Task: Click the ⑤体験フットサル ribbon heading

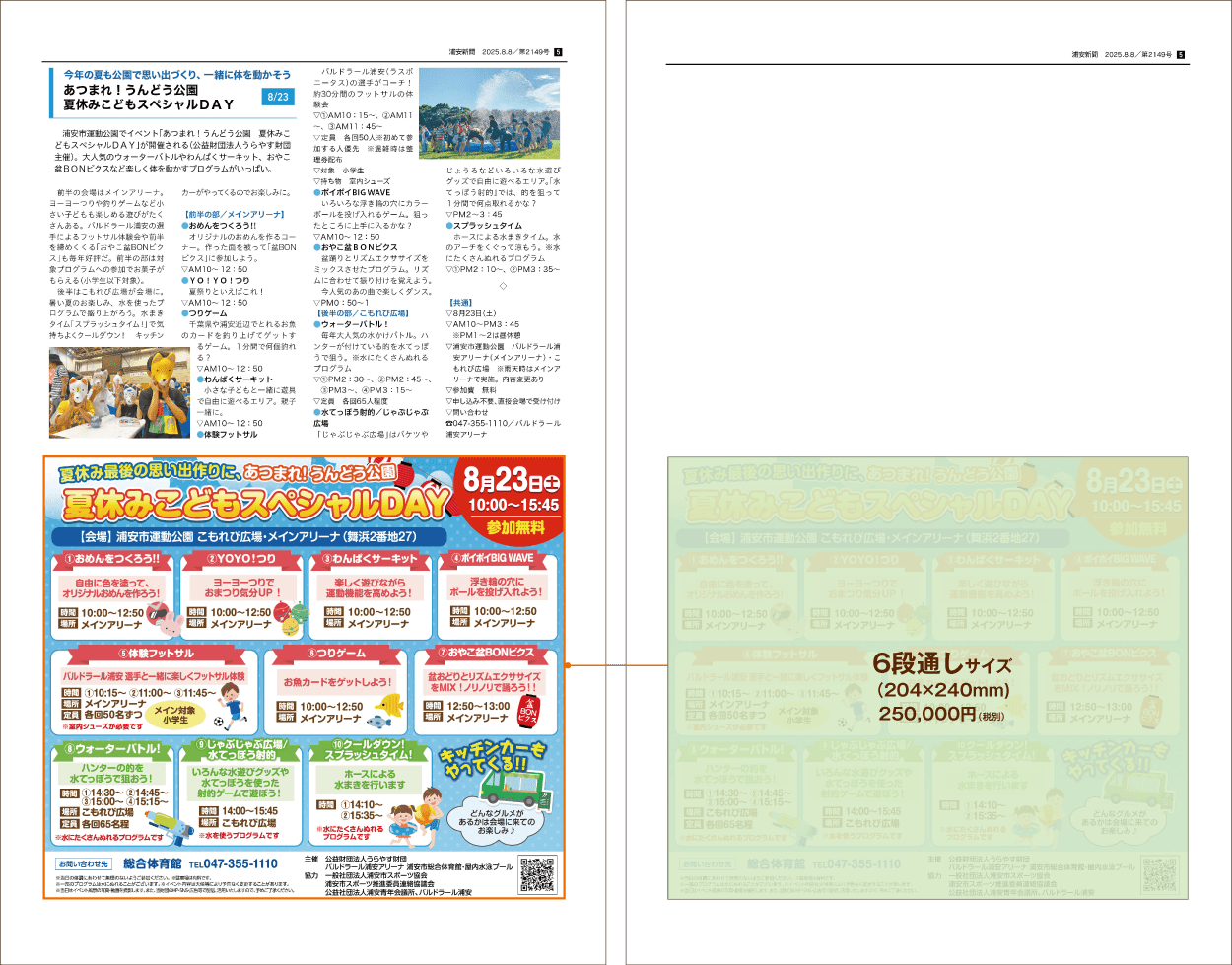Action: (156, 653)
